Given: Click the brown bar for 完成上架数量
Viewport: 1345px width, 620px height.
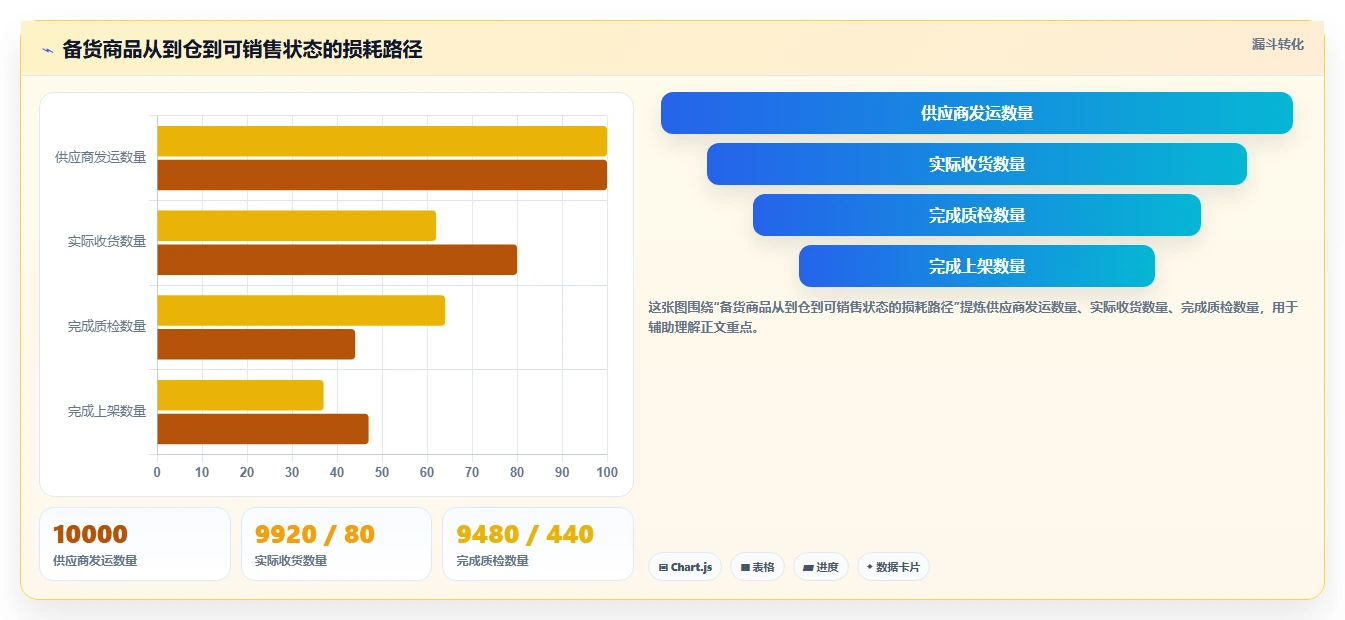Looking at the screenshot, I should [x=263, y=429].
